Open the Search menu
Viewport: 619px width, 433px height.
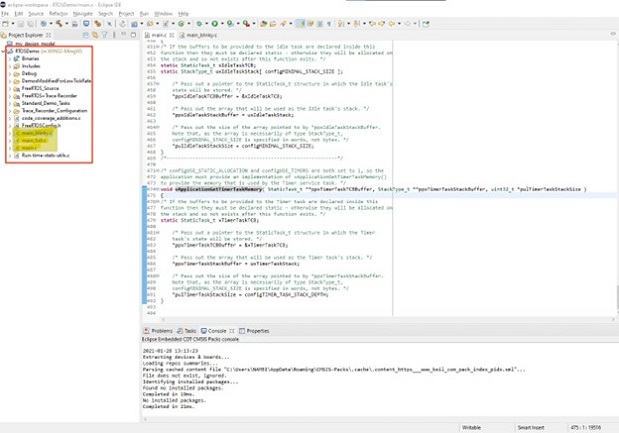pyautogui.click(x=105, y=13)
